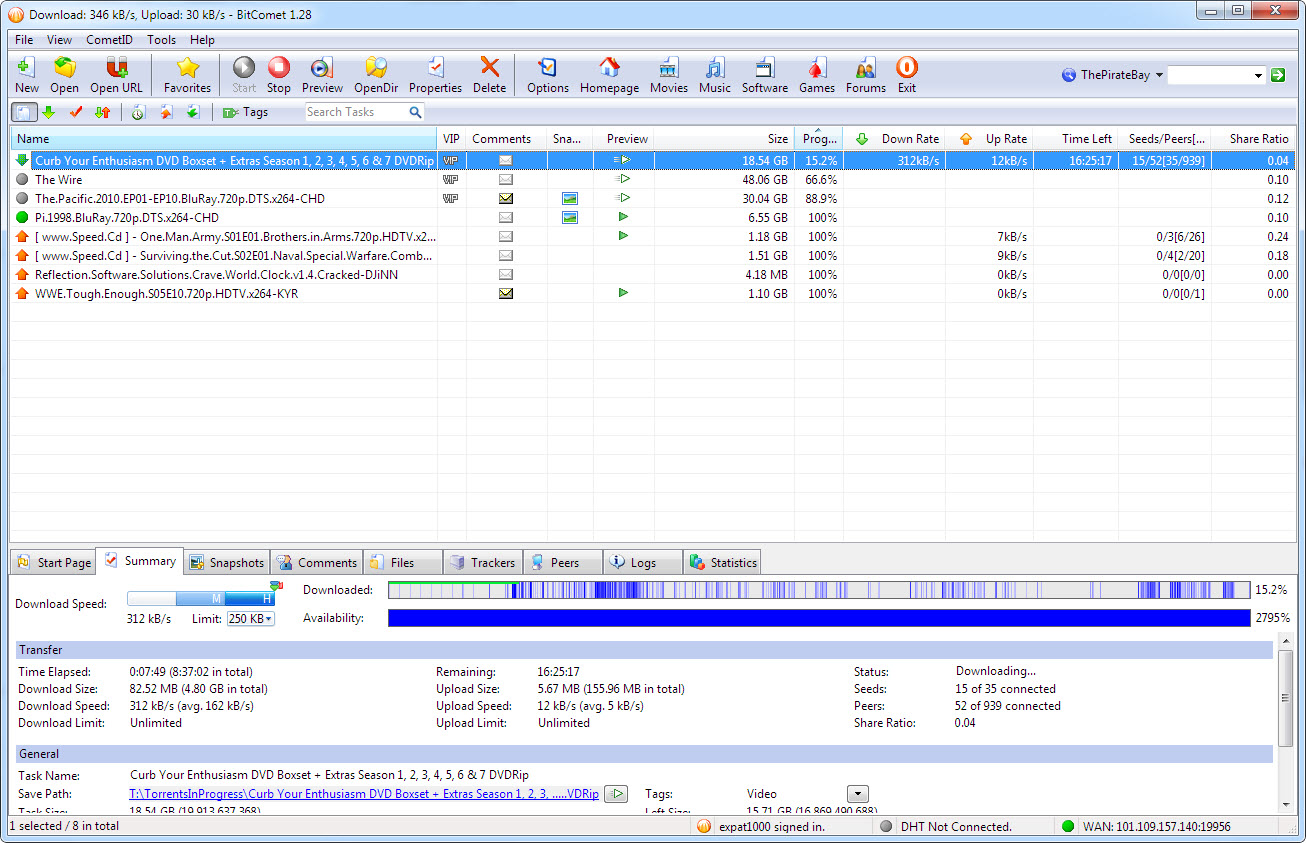Expand the search text combo box arrow
1306x843 pixels.
coord(1259,75)
